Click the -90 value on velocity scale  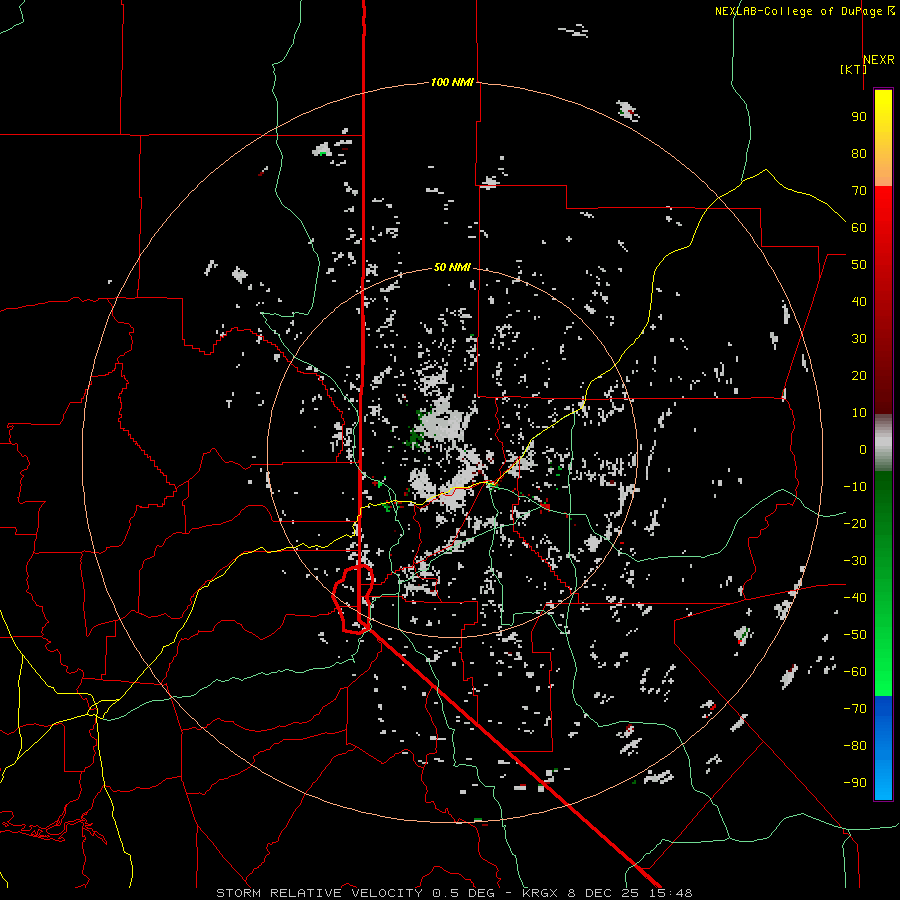pyautogui.click(x=855, y=783)
